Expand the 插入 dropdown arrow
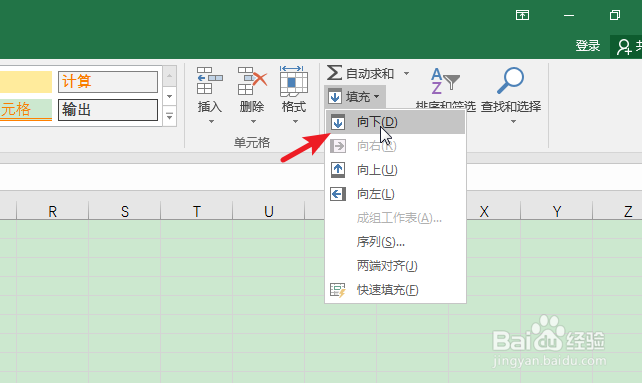The image size is (642, 383). 211,121
